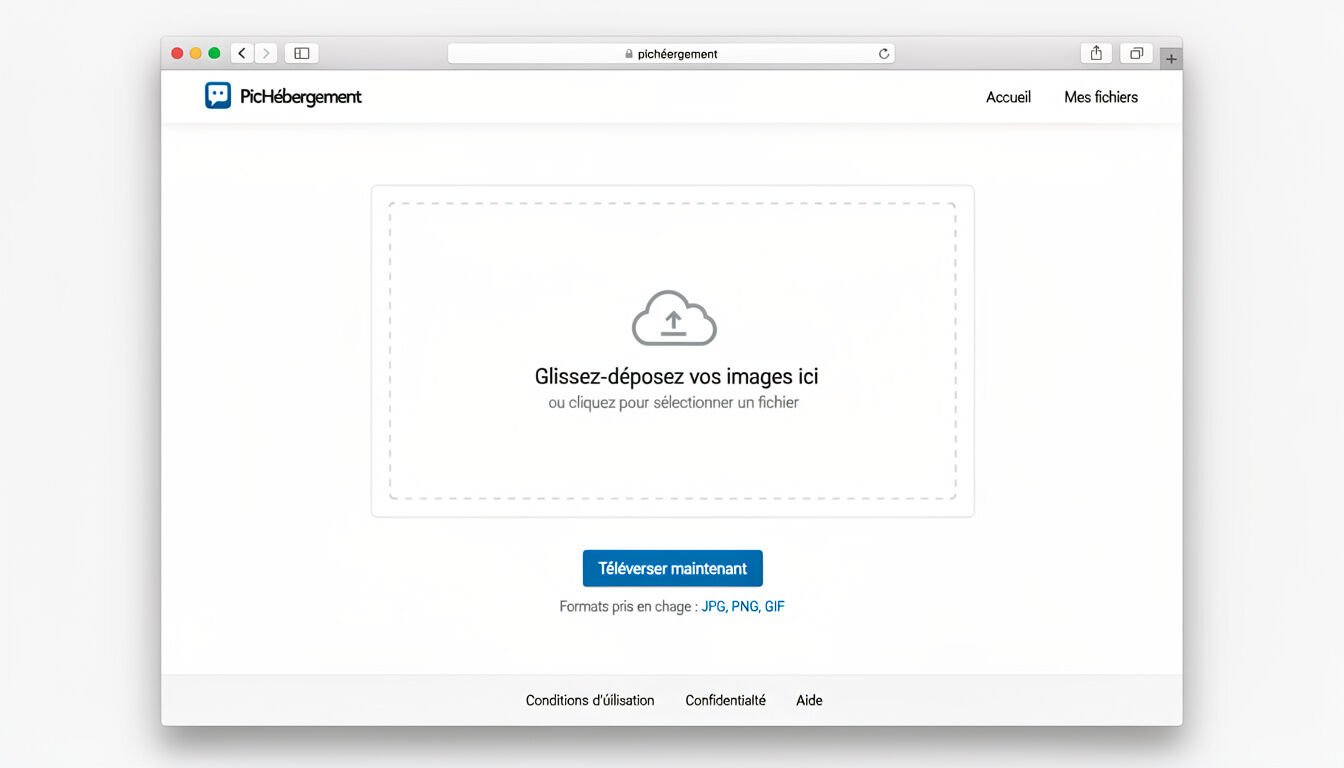
Task: Open a new tab with the plus button
Action: pyautogui.click(x=1170, y=57)
